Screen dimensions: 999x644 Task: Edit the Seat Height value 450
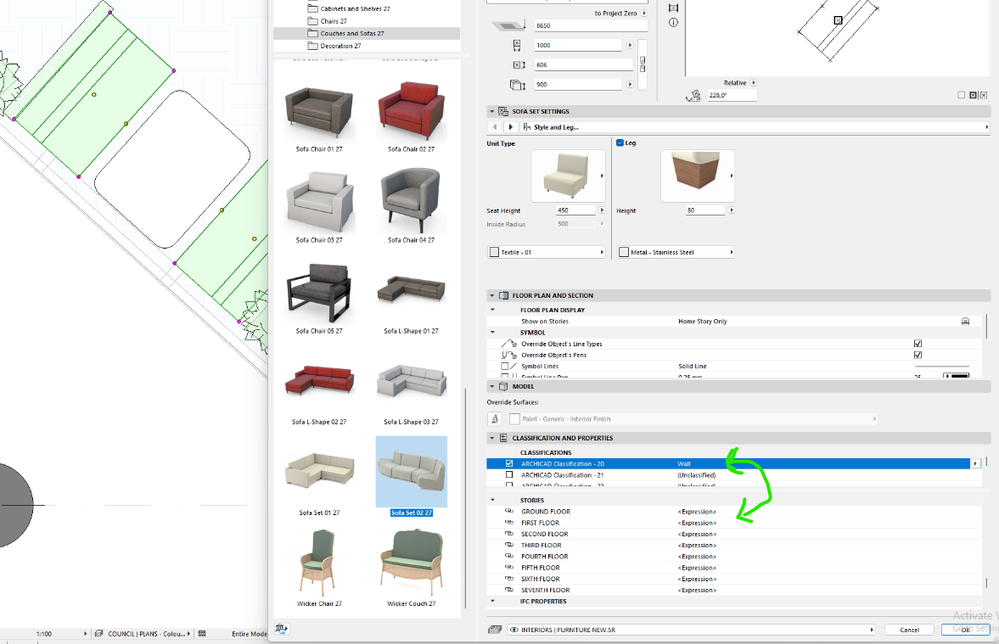[x=576, y=210]
